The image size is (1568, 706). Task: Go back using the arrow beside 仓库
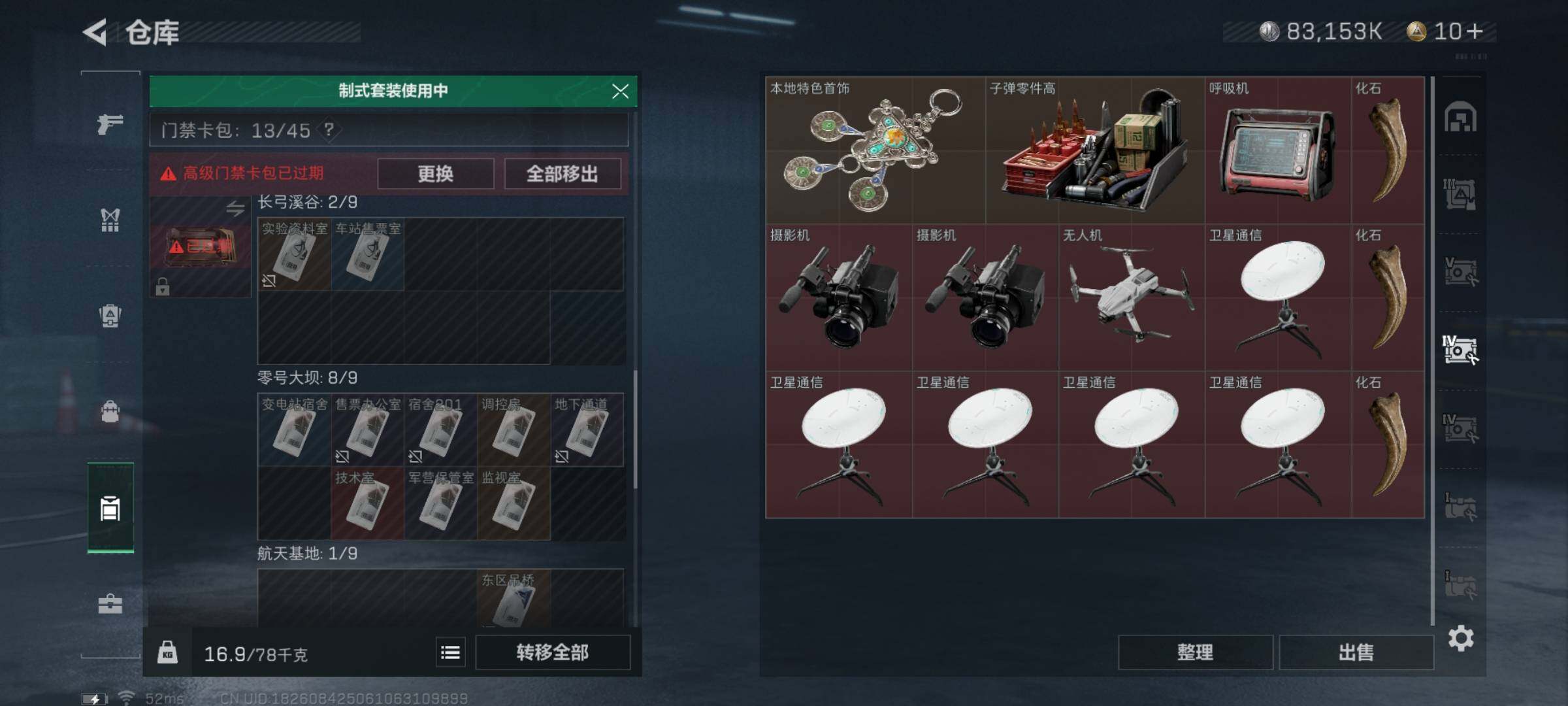pos(95,32)
